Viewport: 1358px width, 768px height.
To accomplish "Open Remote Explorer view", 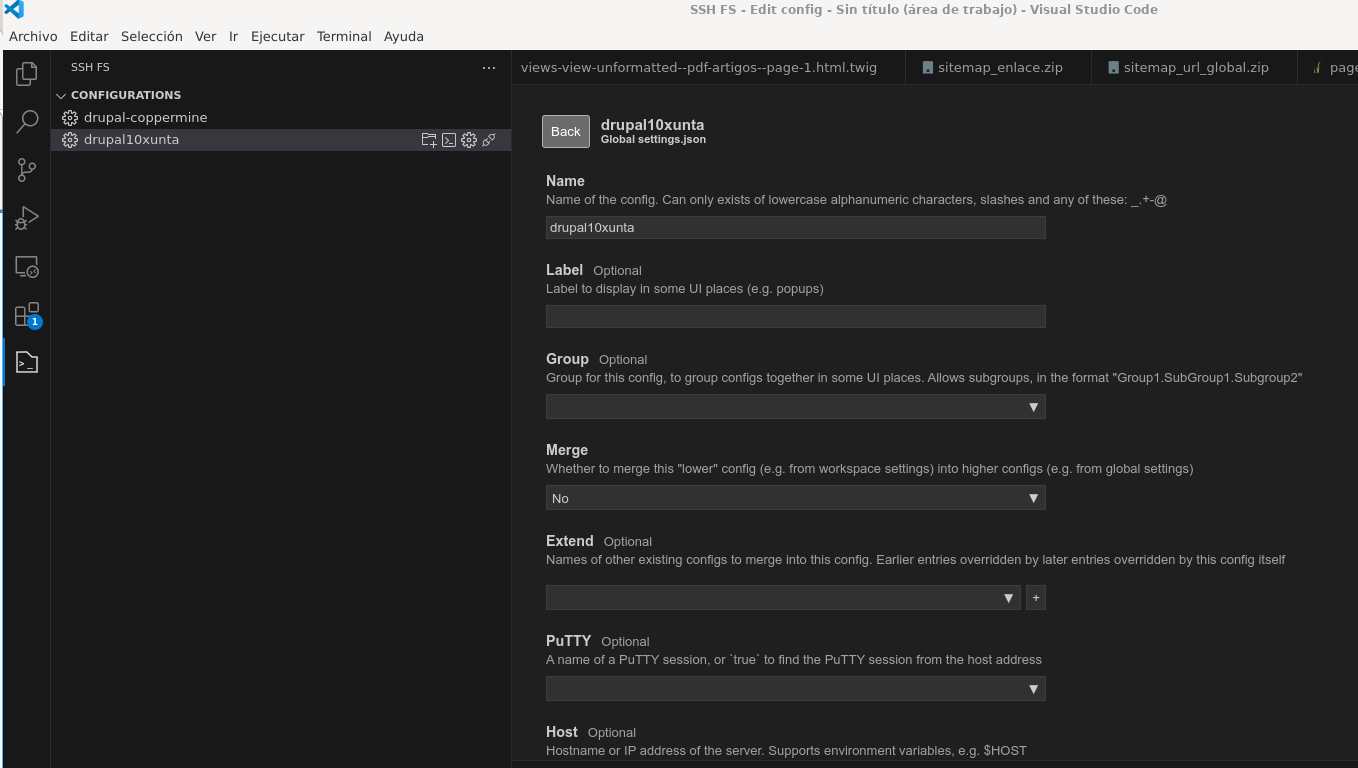I will (27, 267).
